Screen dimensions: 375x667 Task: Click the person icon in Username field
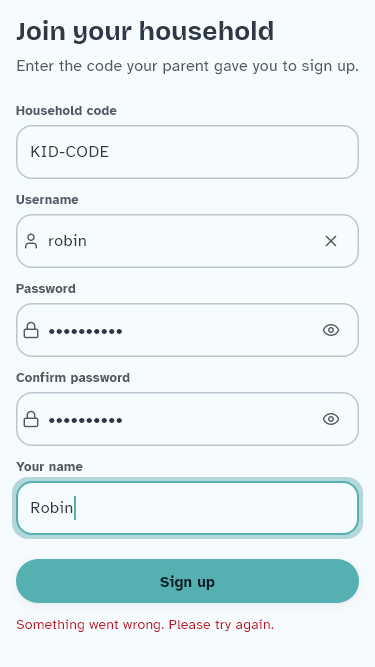[31, 241]
